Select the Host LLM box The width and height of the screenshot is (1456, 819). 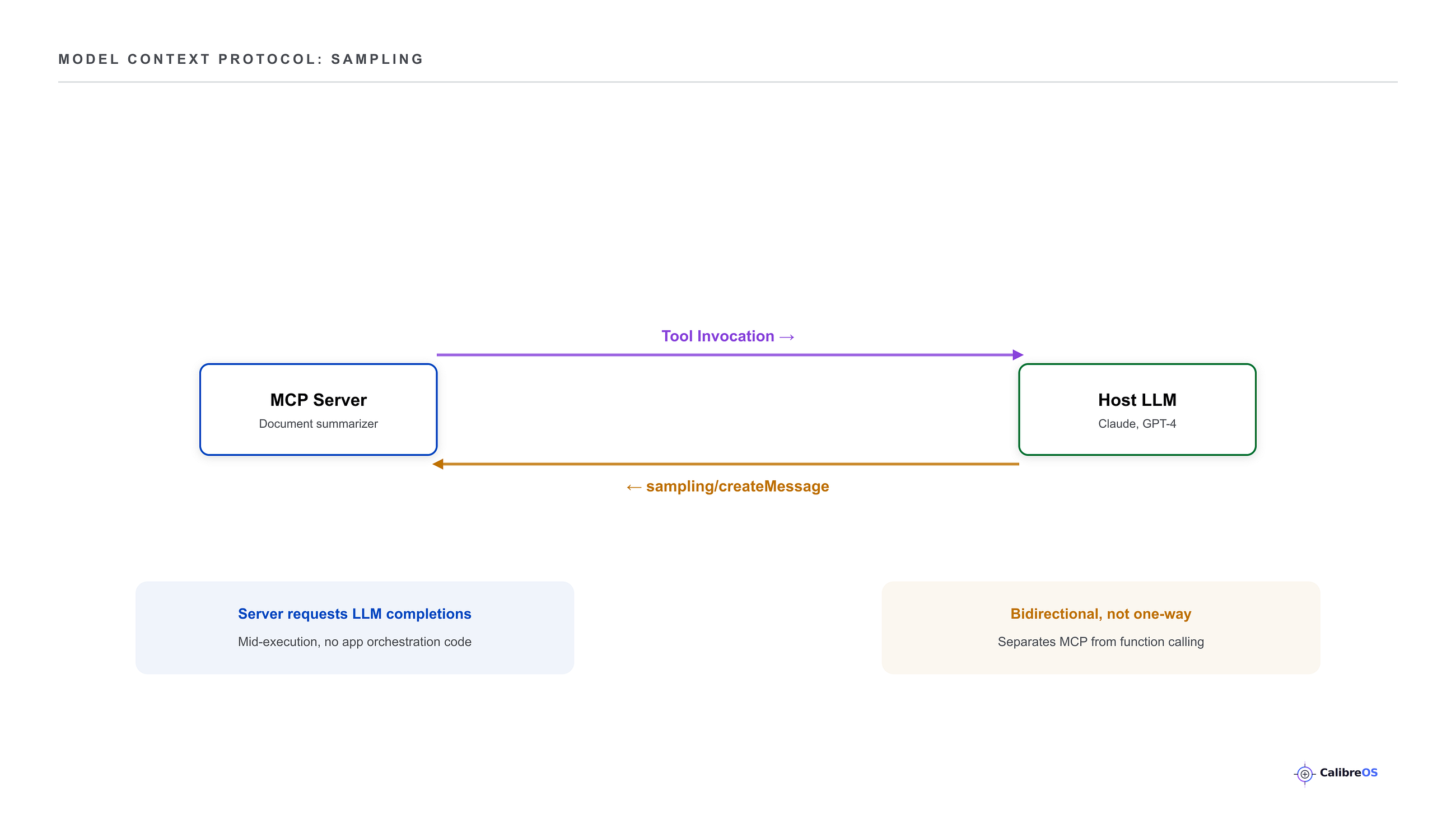(1137, 409)
